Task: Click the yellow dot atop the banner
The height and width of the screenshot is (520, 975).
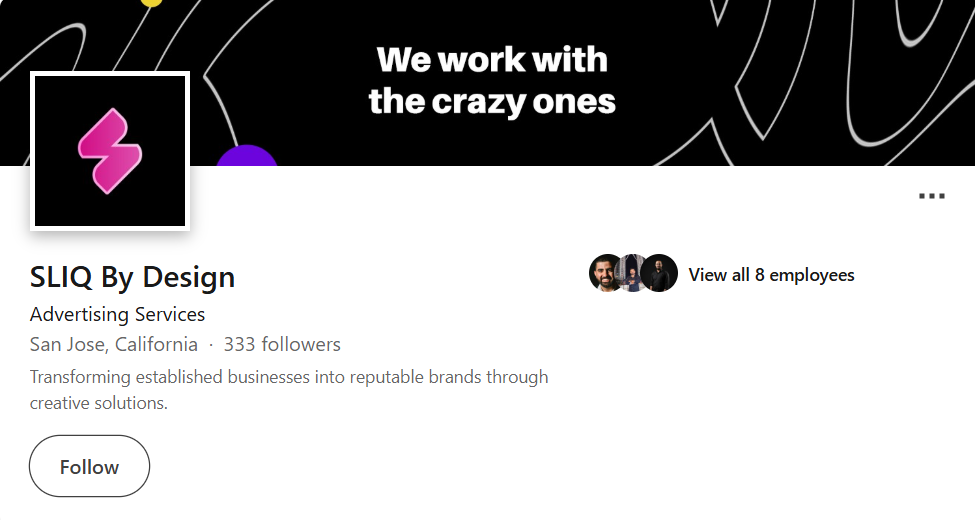Action: tap(151, 3)
